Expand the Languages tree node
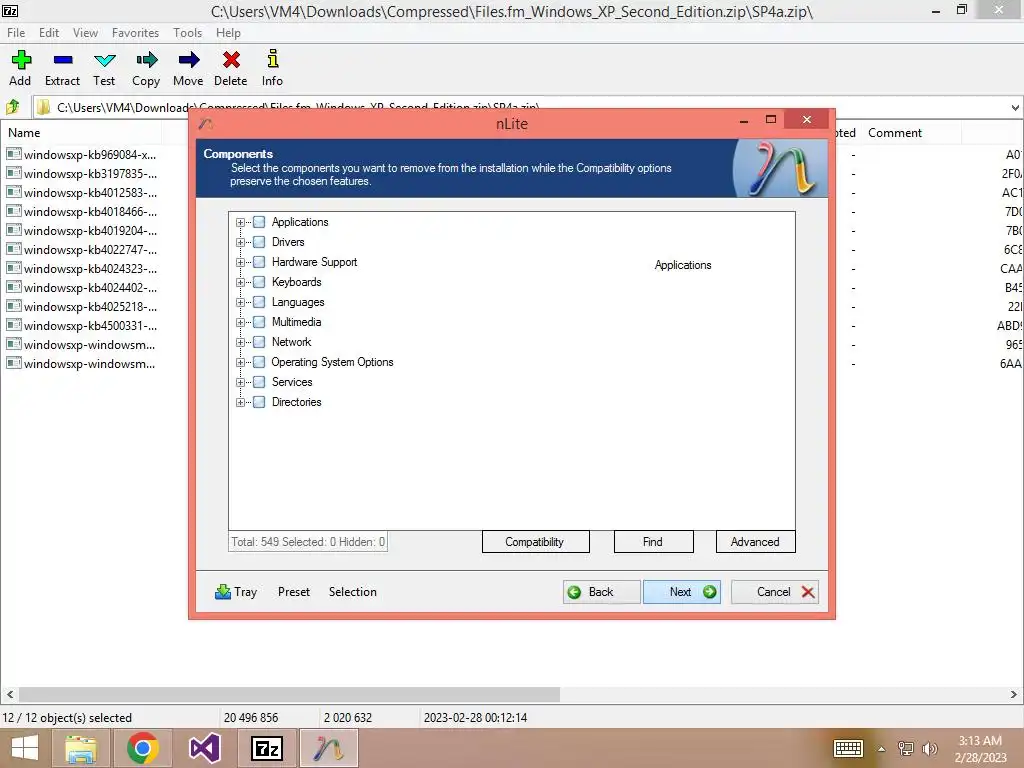 coord(240,302)
